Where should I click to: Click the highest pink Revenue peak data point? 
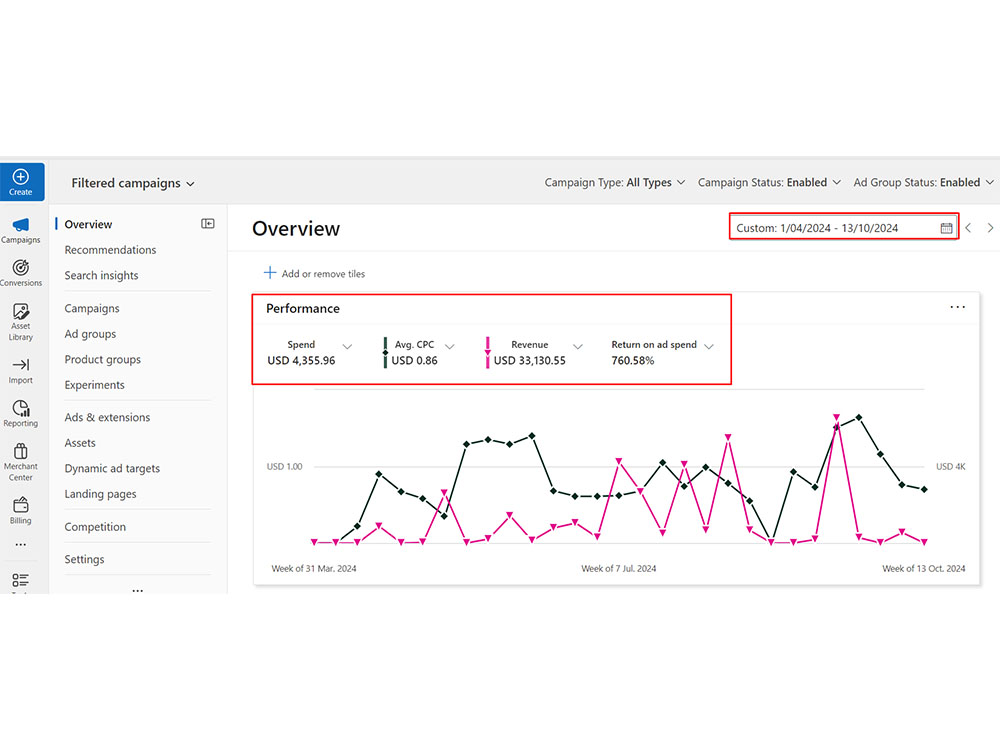(836, 417)
